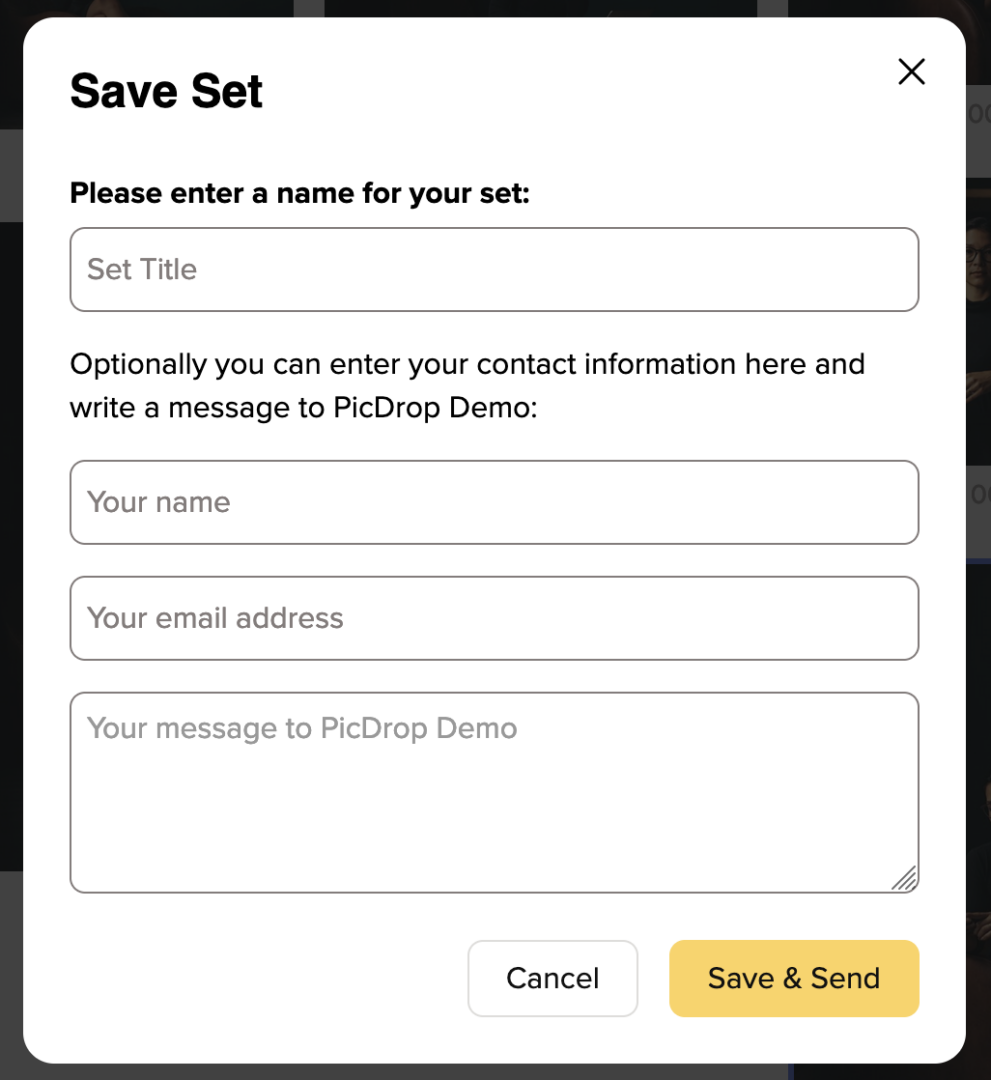Cancel saving the set
991x1080 pixels.
pyautogui.click(x=552, y=978)
